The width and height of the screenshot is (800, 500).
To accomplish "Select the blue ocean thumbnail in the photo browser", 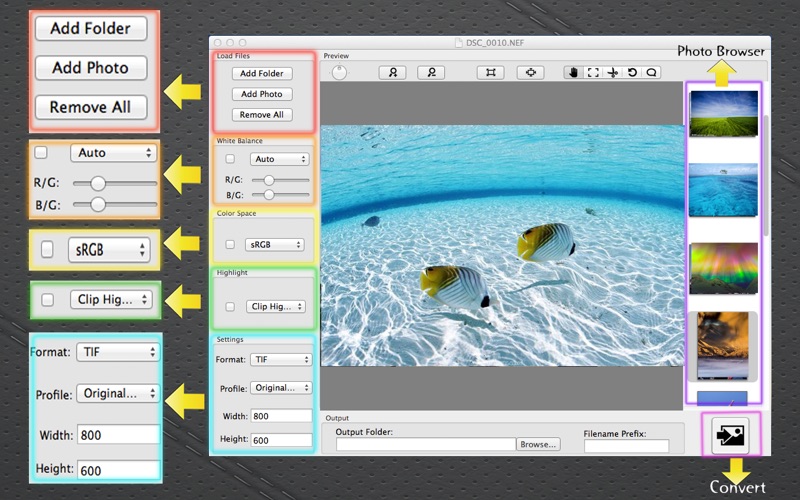I will [723, 190].
